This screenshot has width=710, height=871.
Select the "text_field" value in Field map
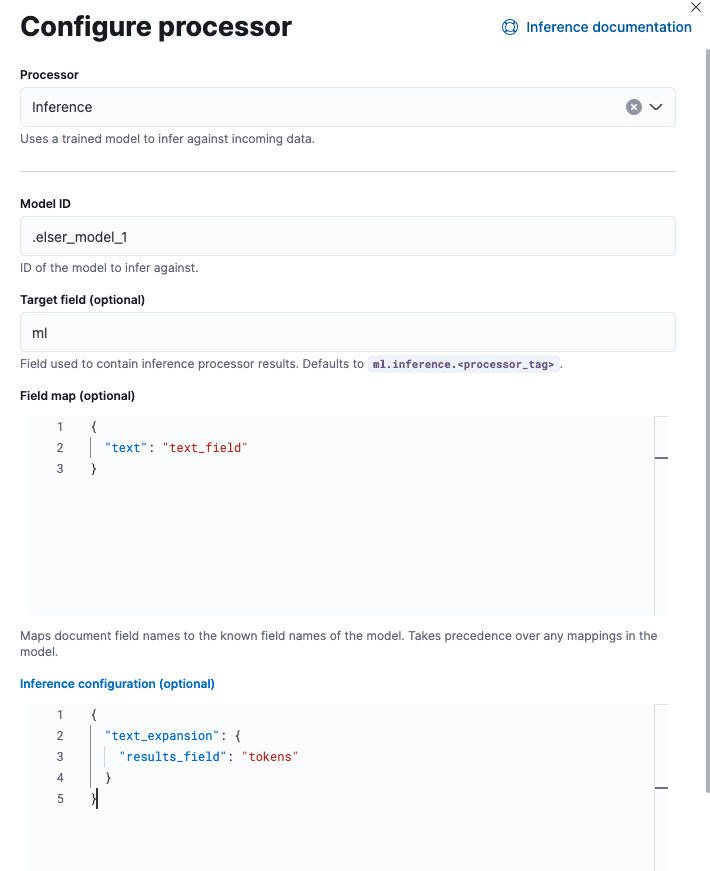pyautogui.click(x=206, y=447)
